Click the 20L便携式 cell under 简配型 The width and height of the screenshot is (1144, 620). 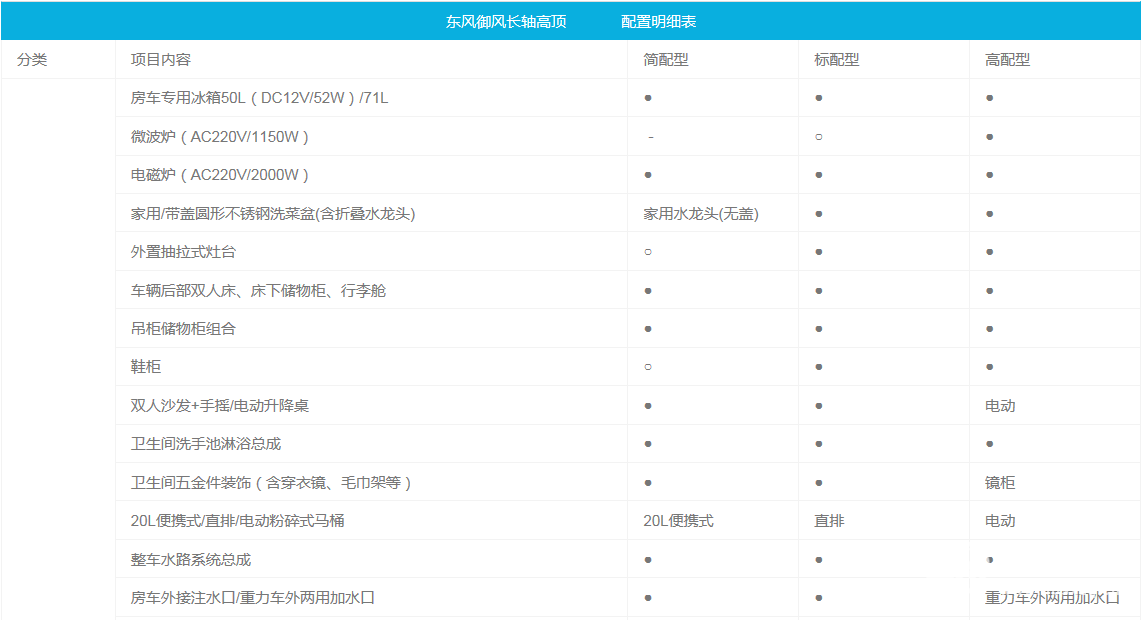pyautogui.click(x=678, y=521)
